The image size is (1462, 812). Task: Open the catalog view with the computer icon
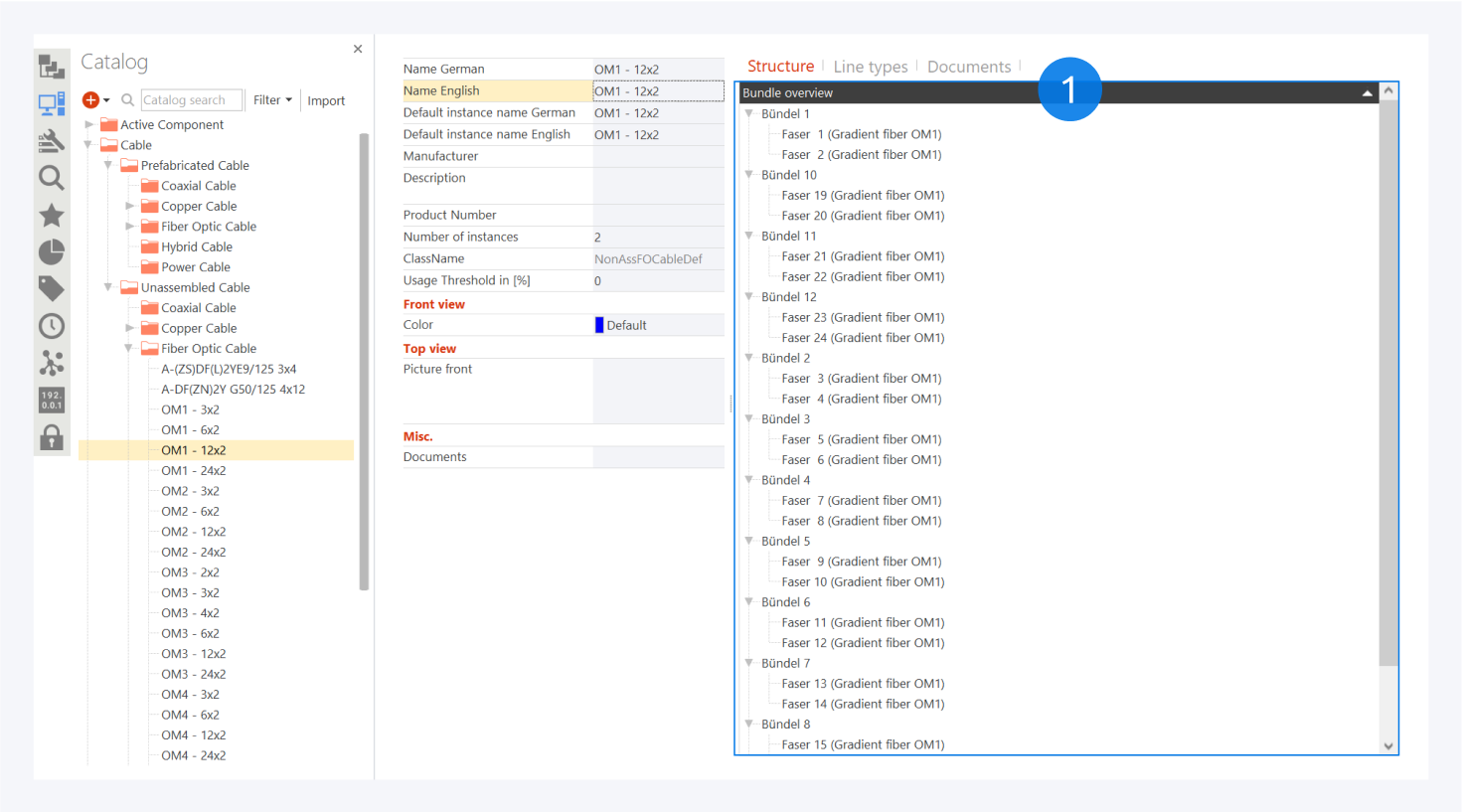click(x=52, y=103)
